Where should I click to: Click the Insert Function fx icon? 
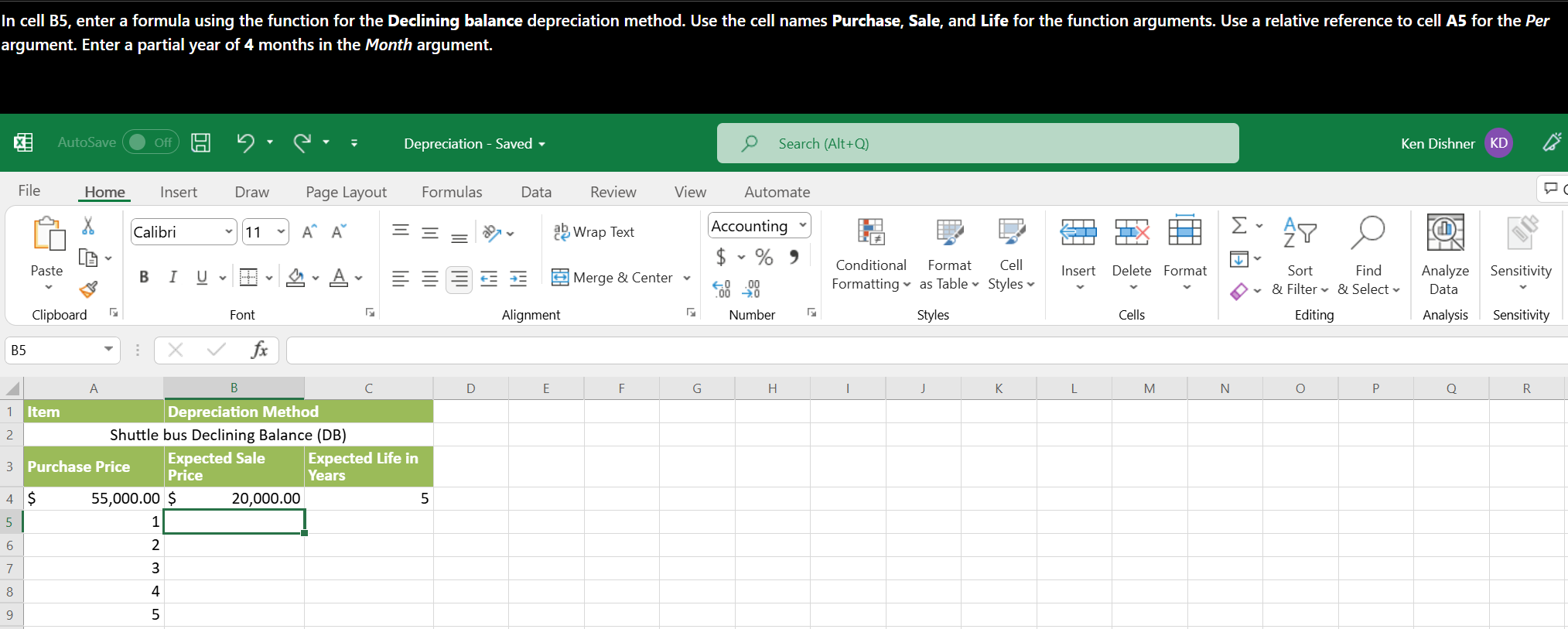[260, 350]
